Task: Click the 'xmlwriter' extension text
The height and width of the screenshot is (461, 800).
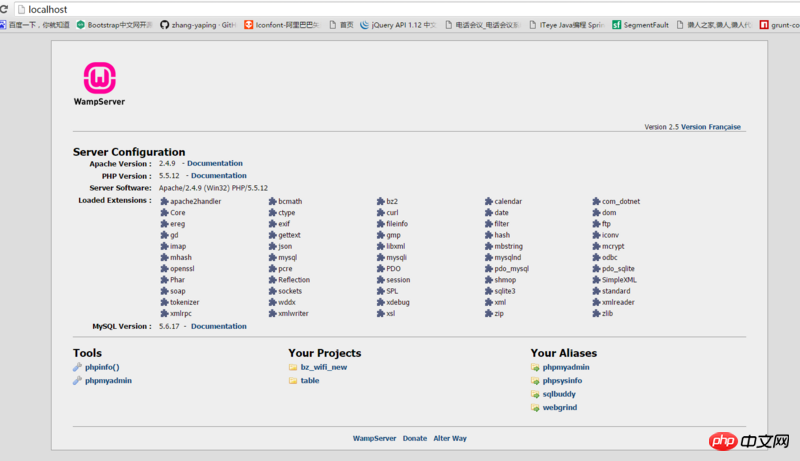Action: click(293, 314)
